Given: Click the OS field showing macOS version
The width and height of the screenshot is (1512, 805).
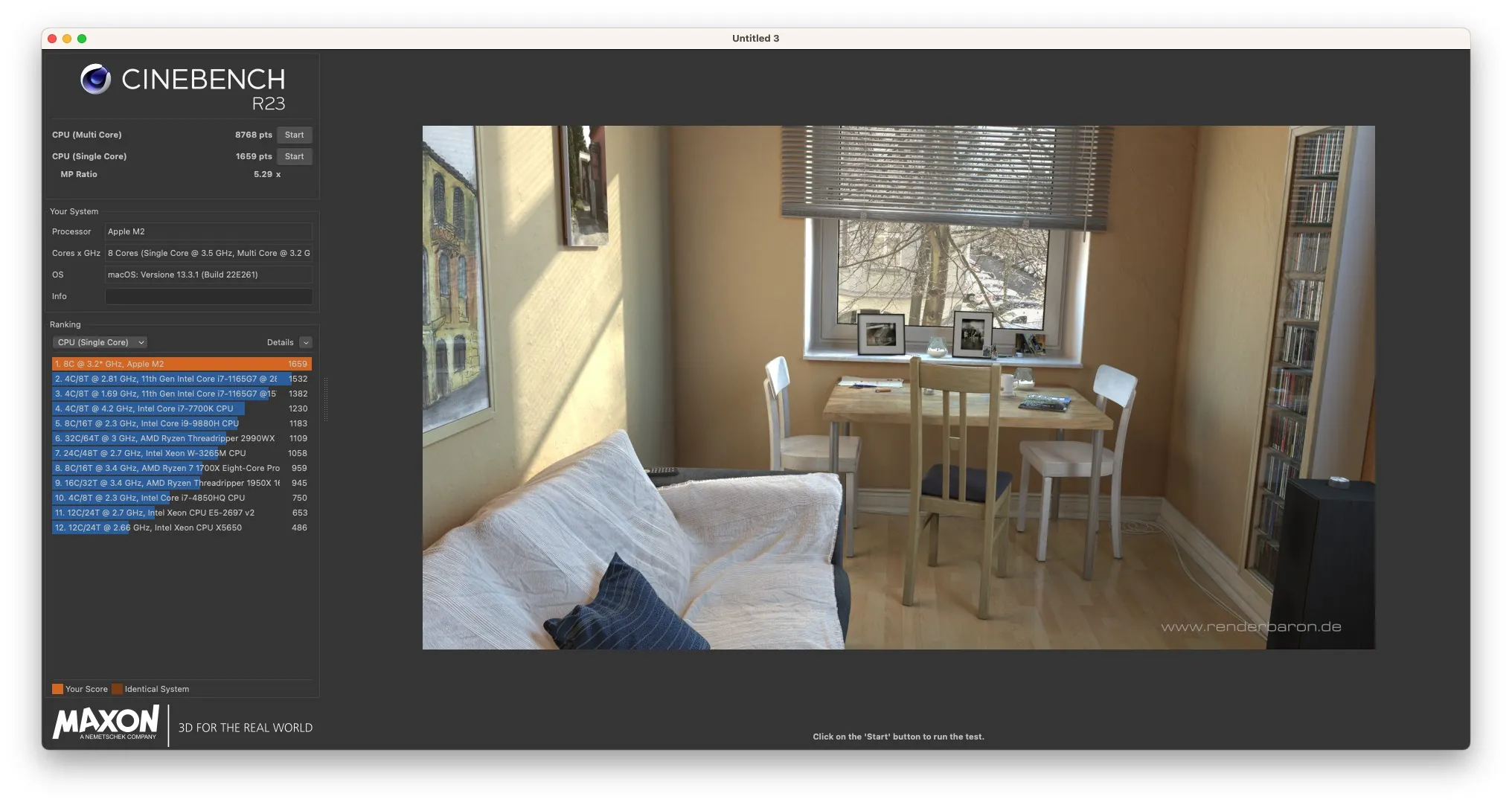Looking at the screenshot, I should click(x=208, y=275).
